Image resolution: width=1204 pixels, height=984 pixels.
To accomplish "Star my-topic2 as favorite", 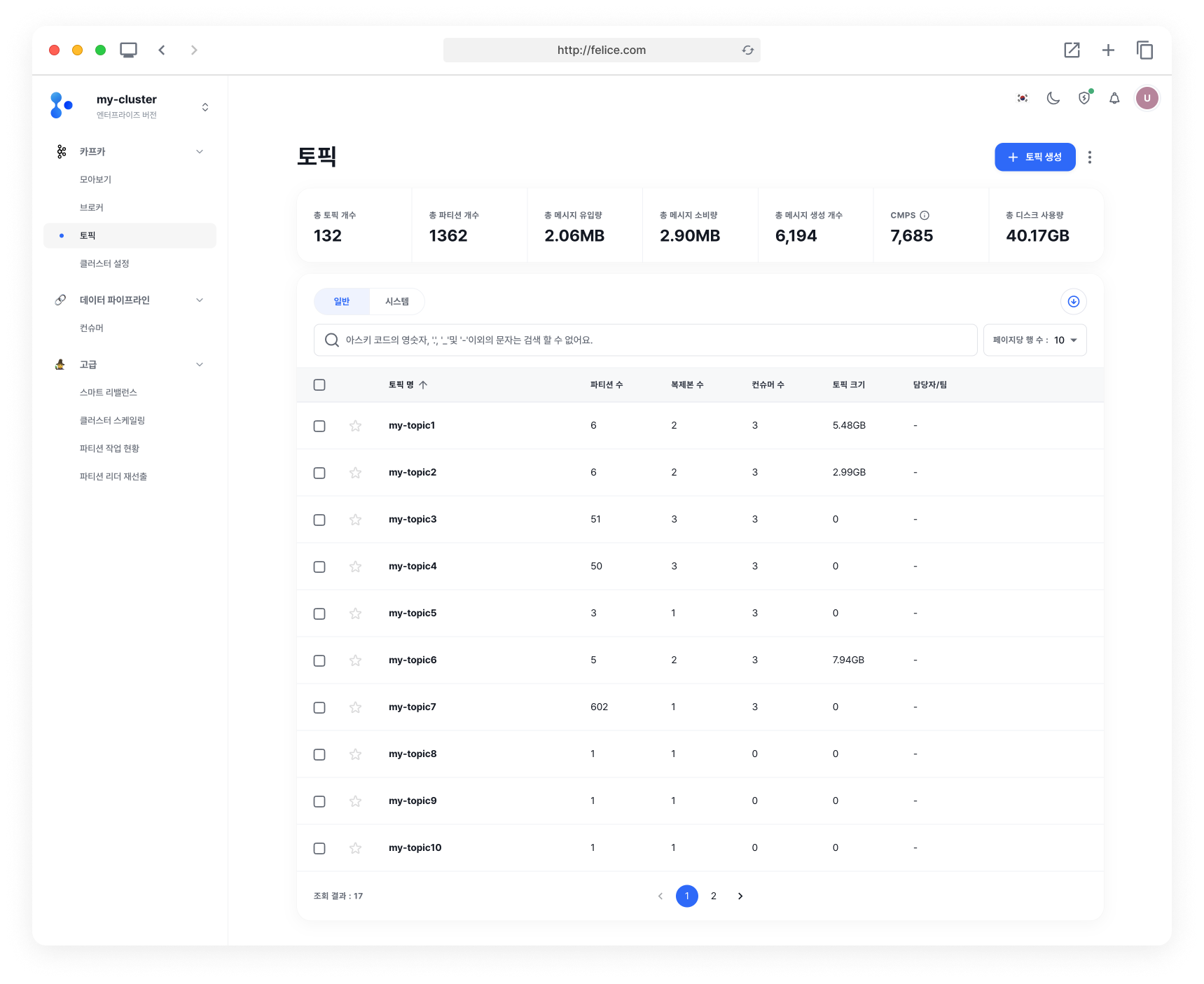I will point(355,473).
